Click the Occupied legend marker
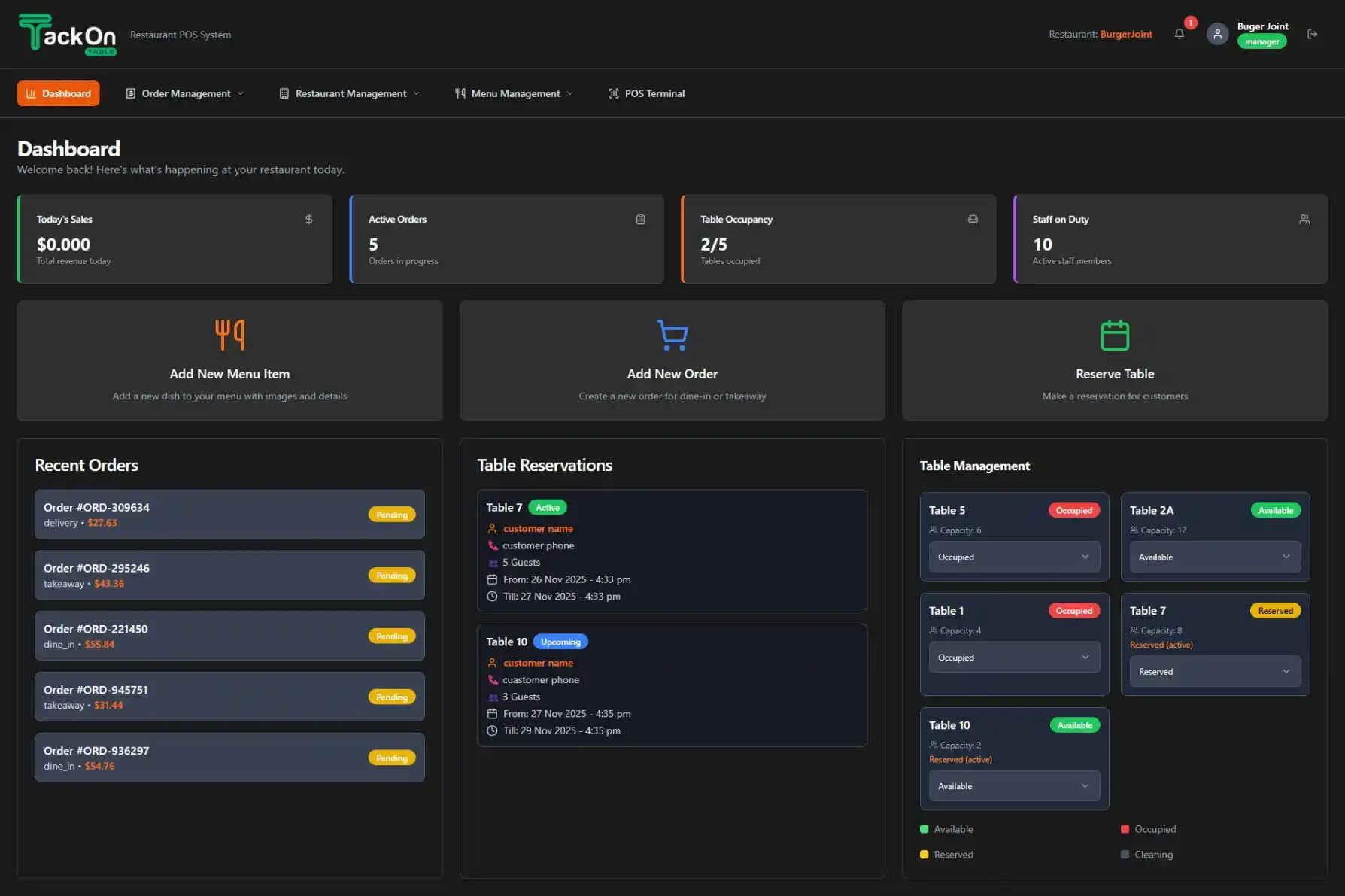Viewport: 1345px width, 896px height. point(1125,828)
